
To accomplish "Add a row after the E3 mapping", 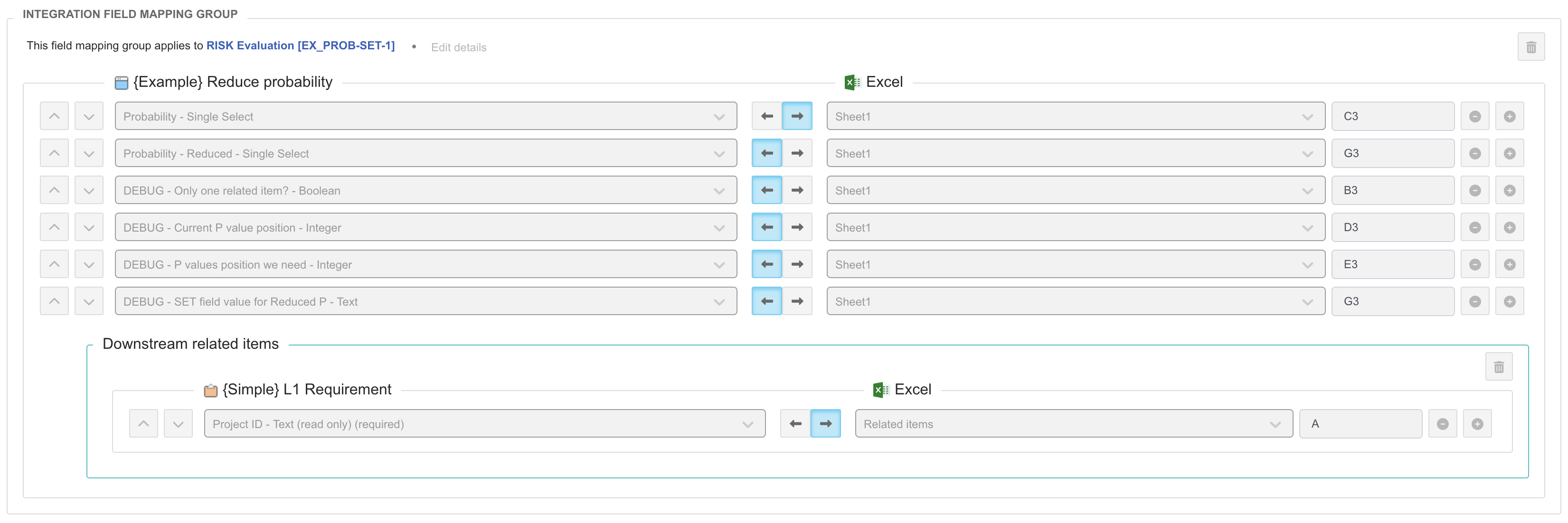I will click(1510, 264).
